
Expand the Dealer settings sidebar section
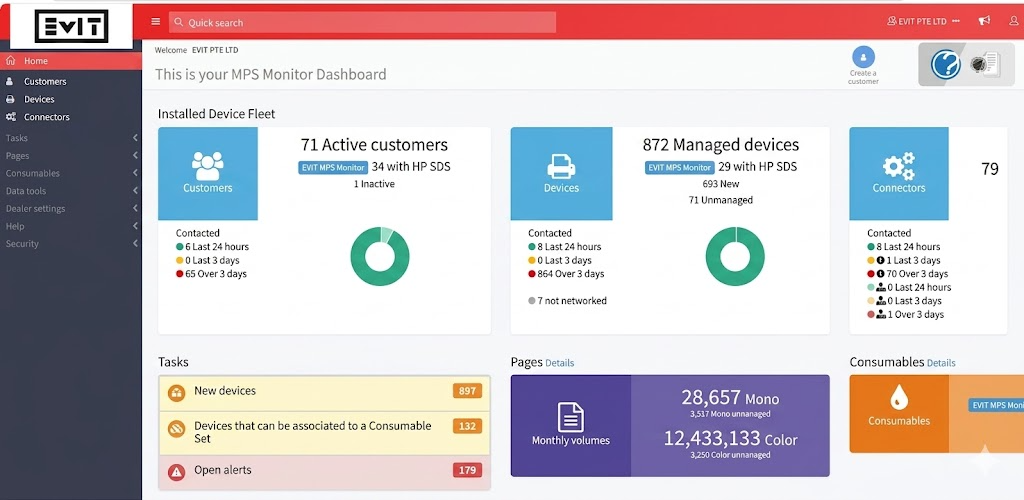pyautogui.click(x=71, y=208)
